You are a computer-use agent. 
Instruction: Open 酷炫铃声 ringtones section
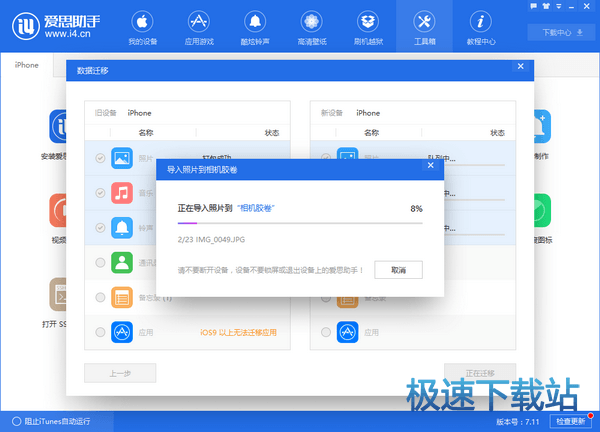255,28
